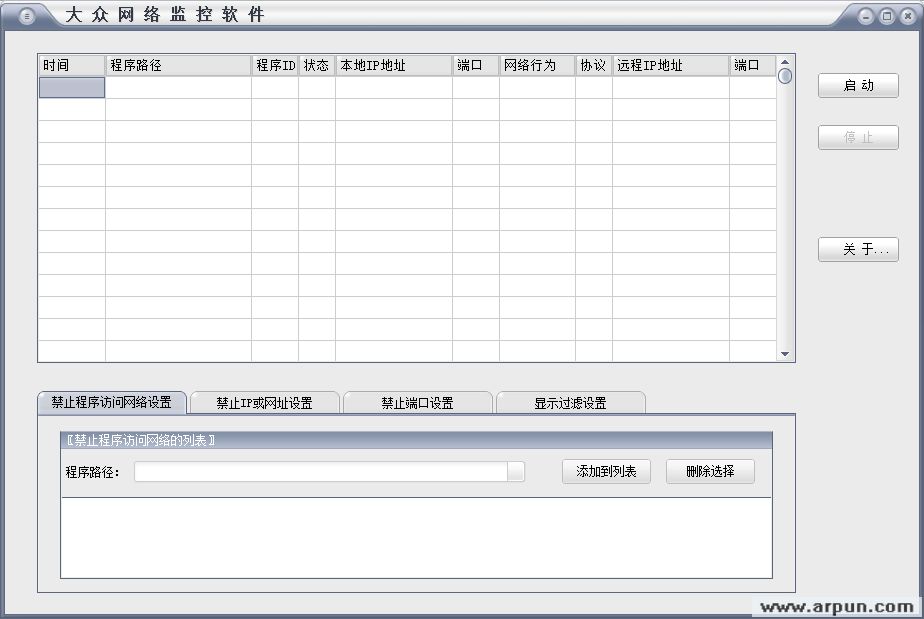Screen dimensions: 924x619
Task: Click the 程序ID column header
Action: pyautogui.click(x=275, y=65)
